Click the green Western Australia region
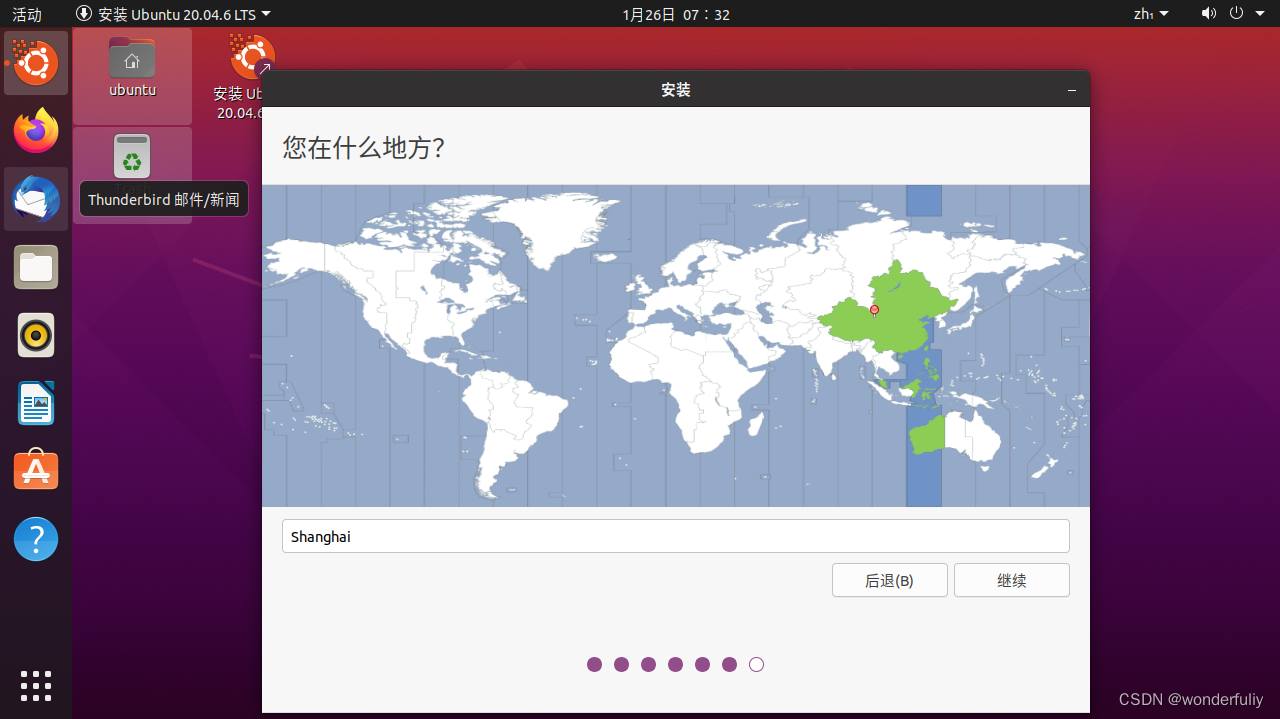Screen dimensions: 1280x719 click(x=927, y=436)
